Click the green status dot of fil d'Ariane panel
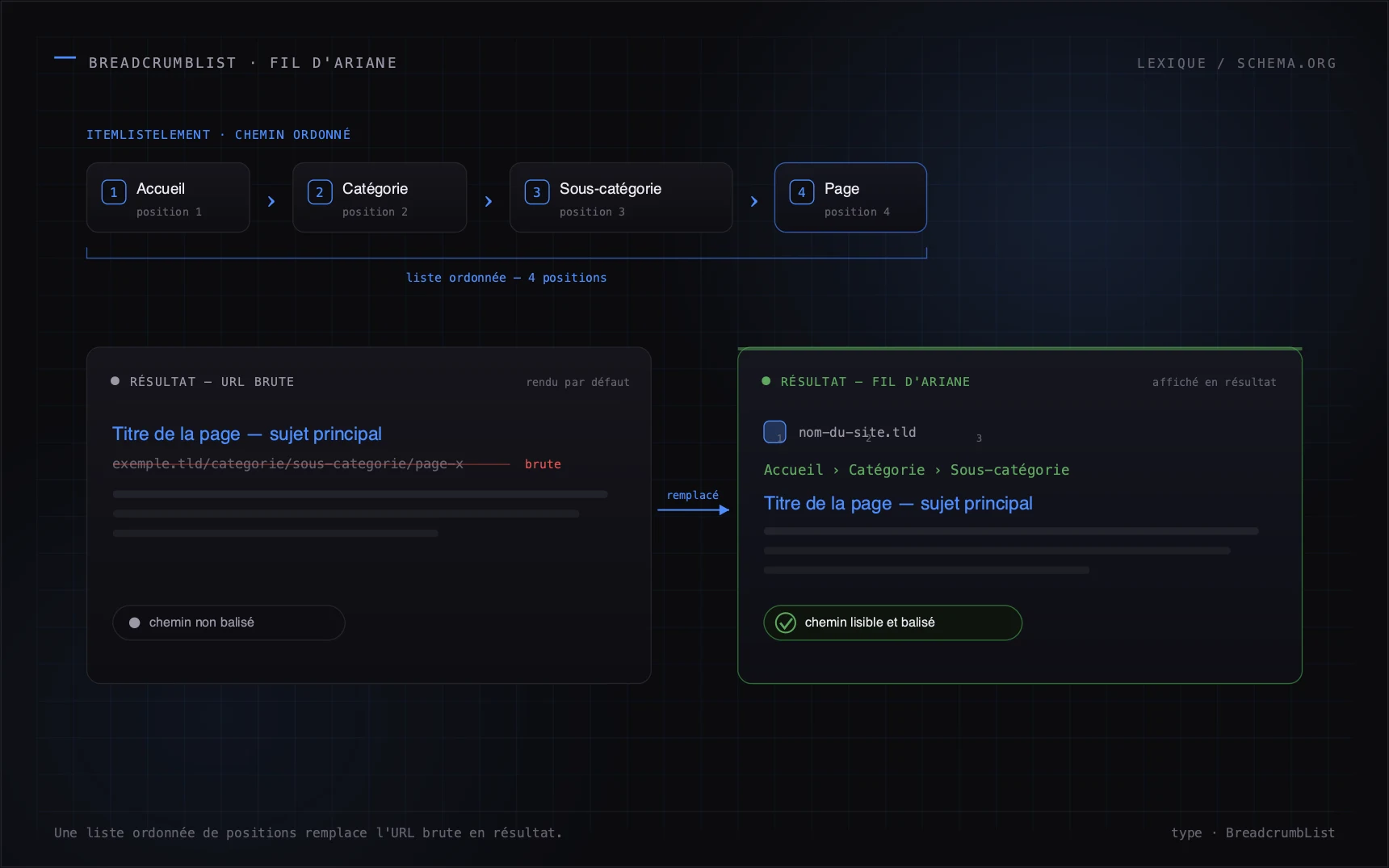 [766, 381]
